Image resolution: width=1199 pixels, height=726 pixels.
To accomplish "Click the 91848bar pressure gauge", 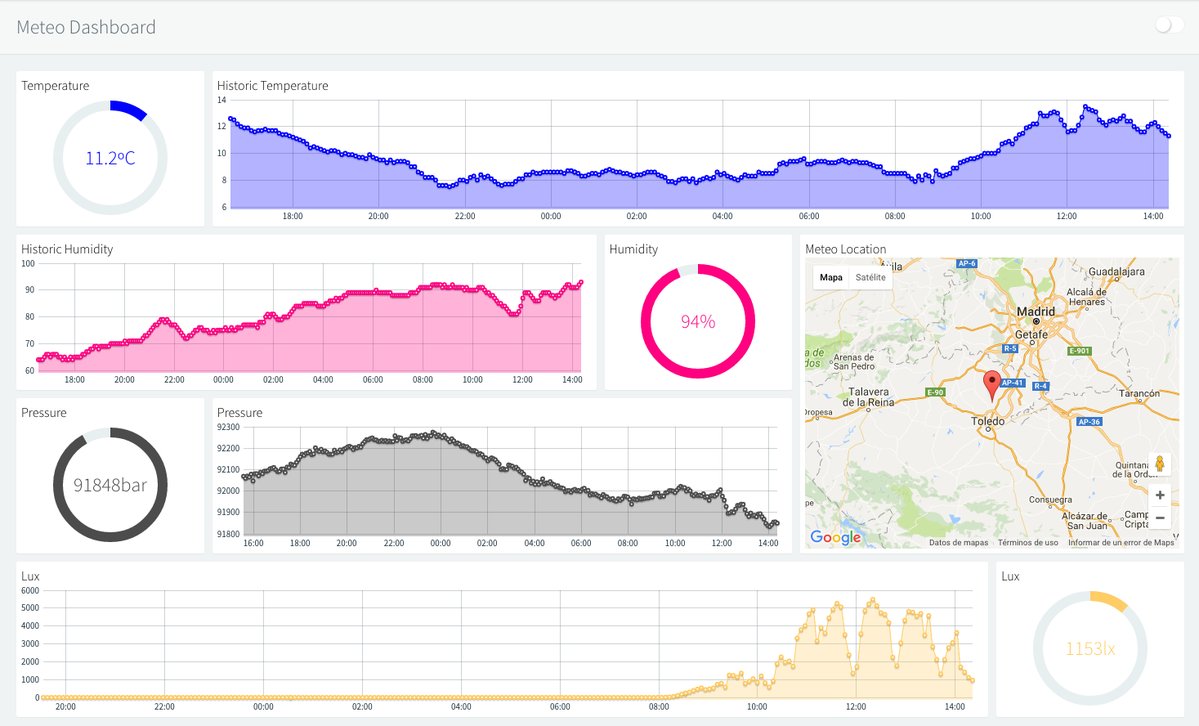I will point(110,485).
